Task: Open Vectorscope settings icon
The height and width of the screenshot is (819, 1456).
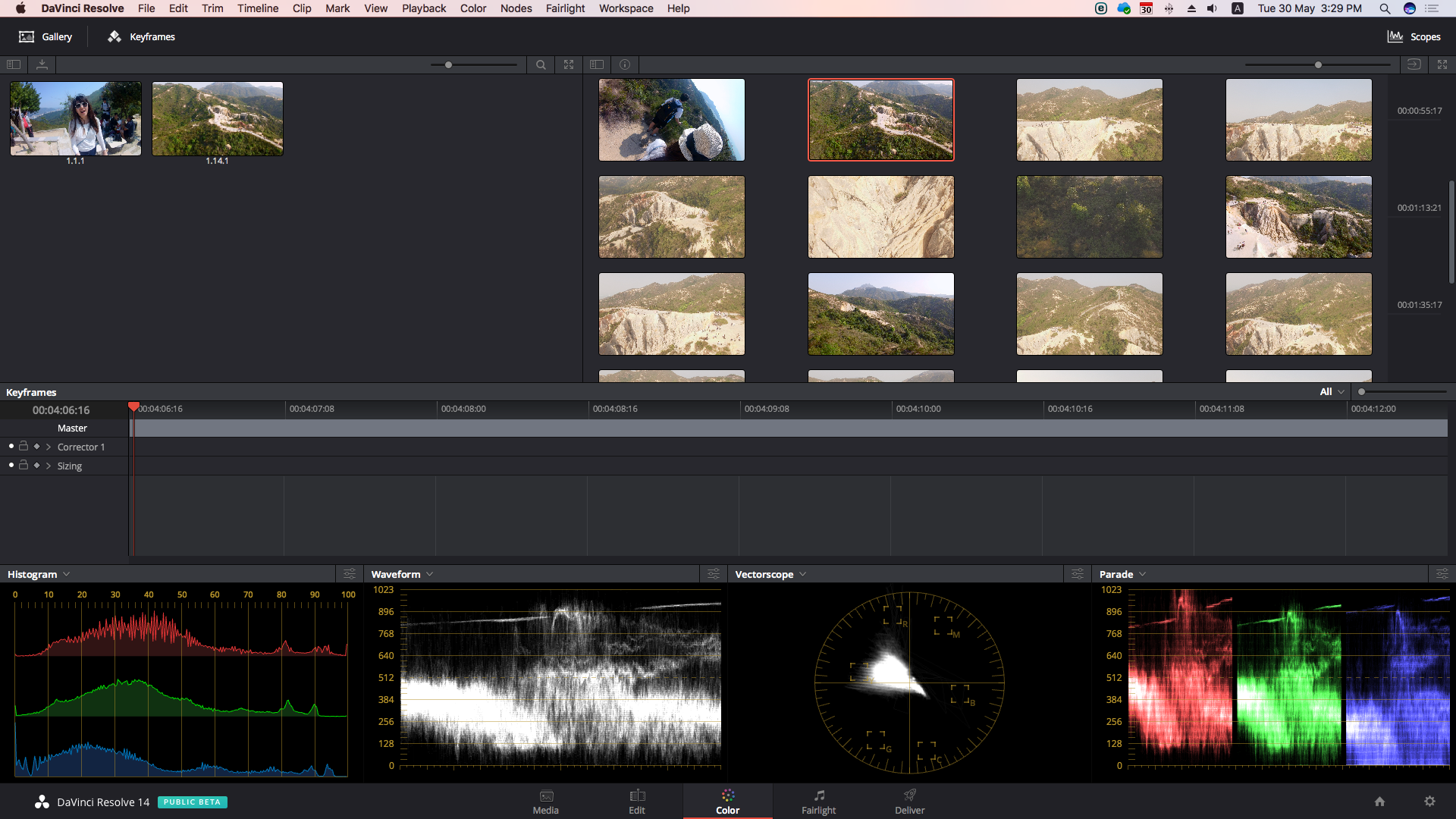Action: click(1078, 574)
